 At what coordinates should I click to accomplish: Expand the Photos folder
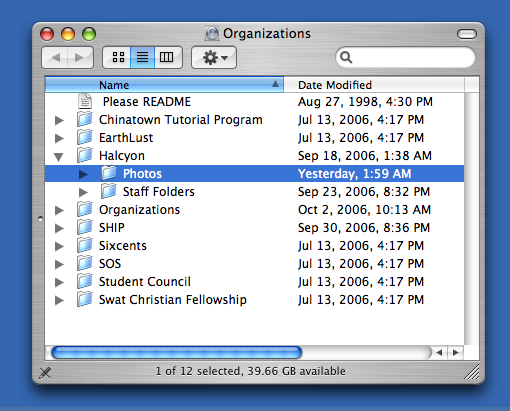click(83, 174)
